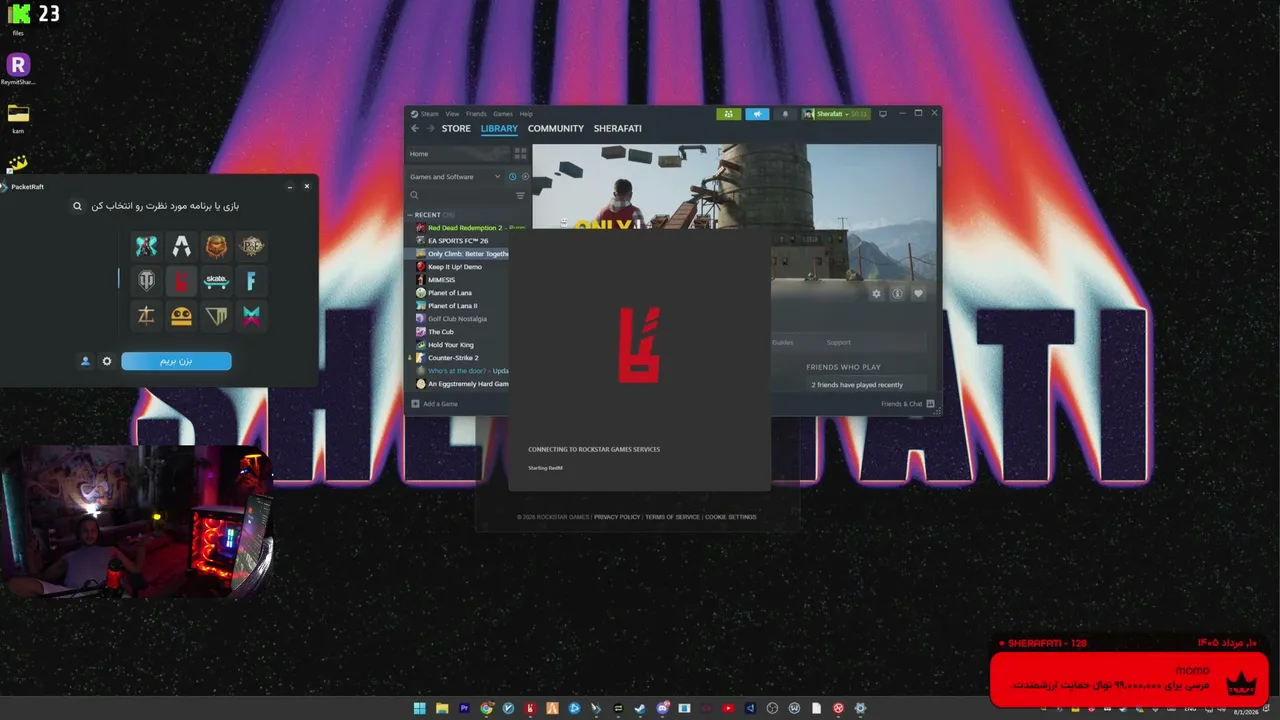Select the Path of Exile icon in PacketRaft
This screenshot has height=720, width=1280.
(x=251, y=245)
